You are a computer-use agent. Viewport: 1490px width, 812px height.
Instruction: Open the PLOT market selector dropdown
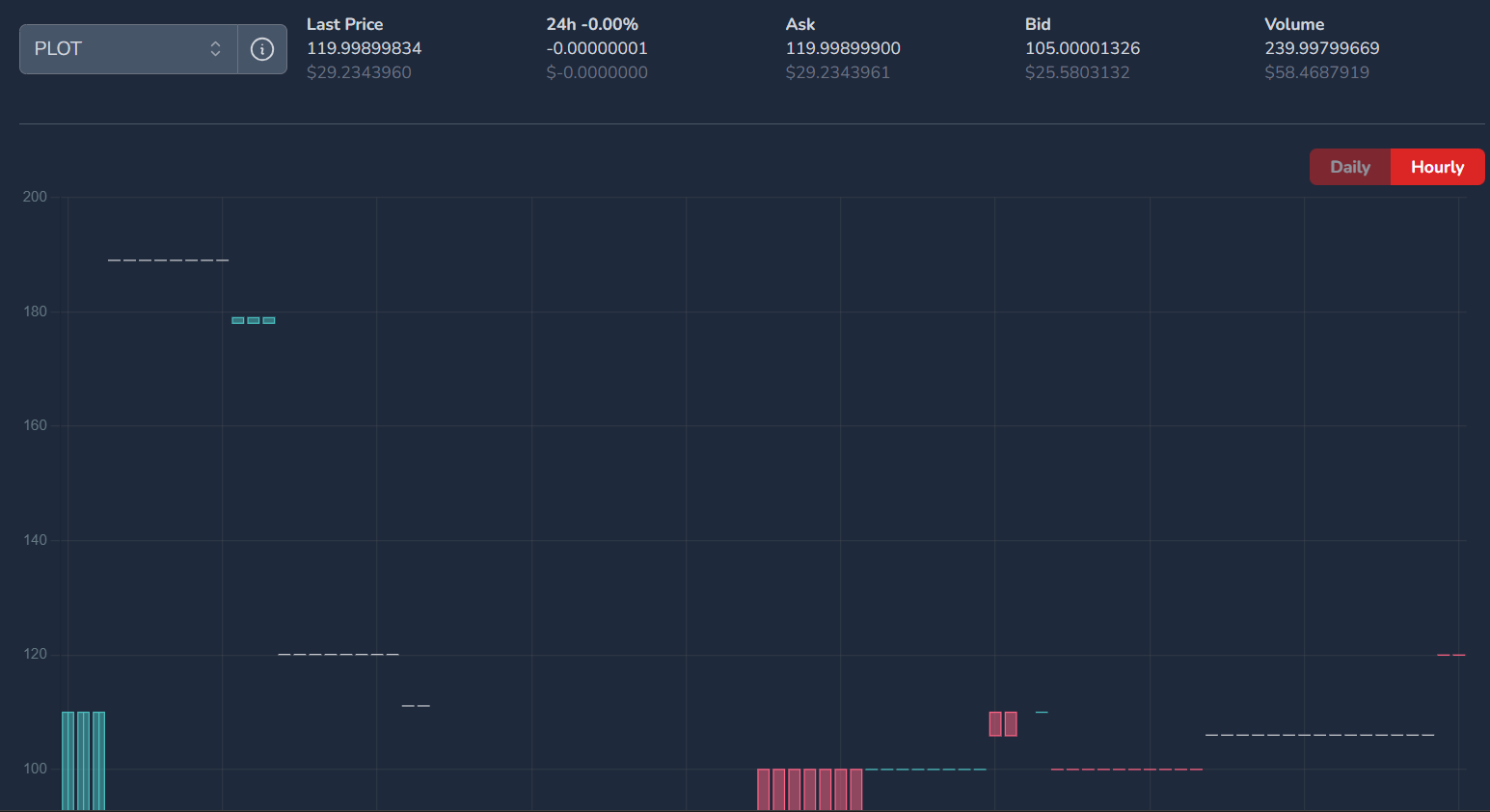(128, 49)
